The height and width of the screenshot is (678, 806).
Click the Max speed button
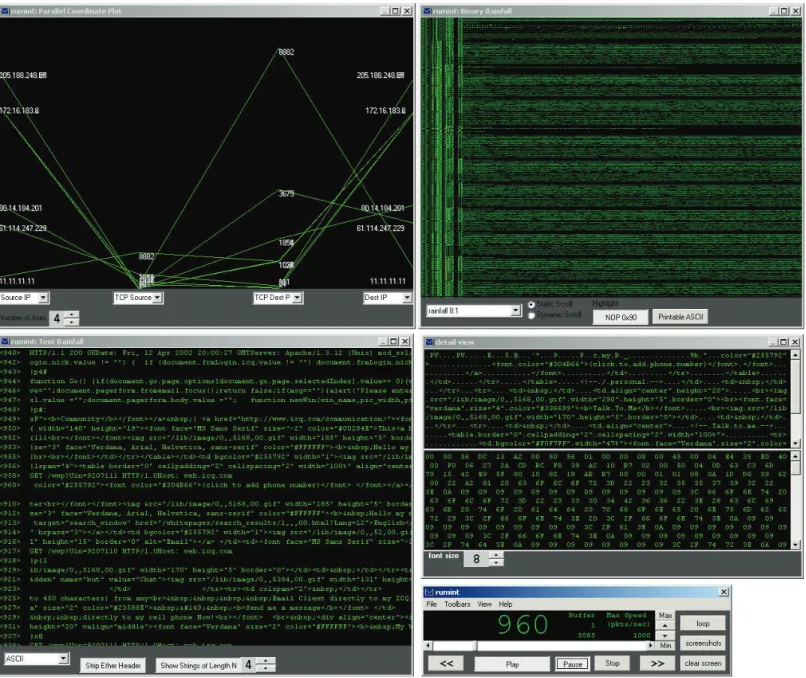coord(665,615)
